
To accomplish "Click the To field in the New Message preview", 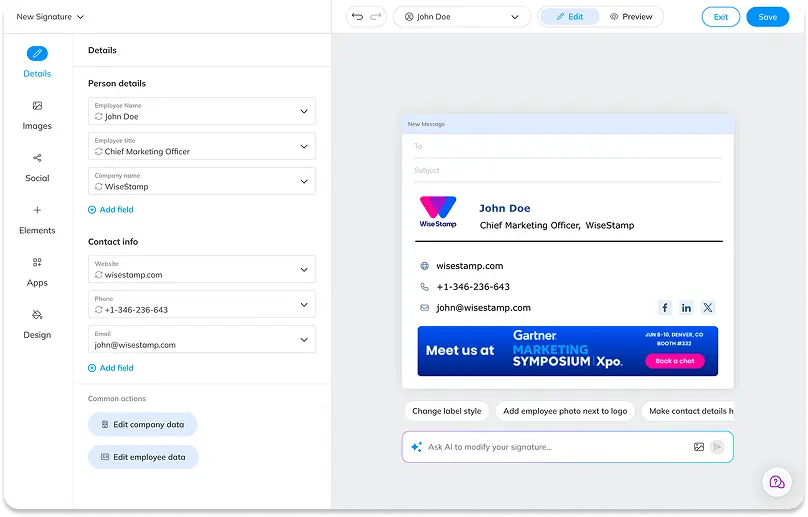I will [567, 146].
